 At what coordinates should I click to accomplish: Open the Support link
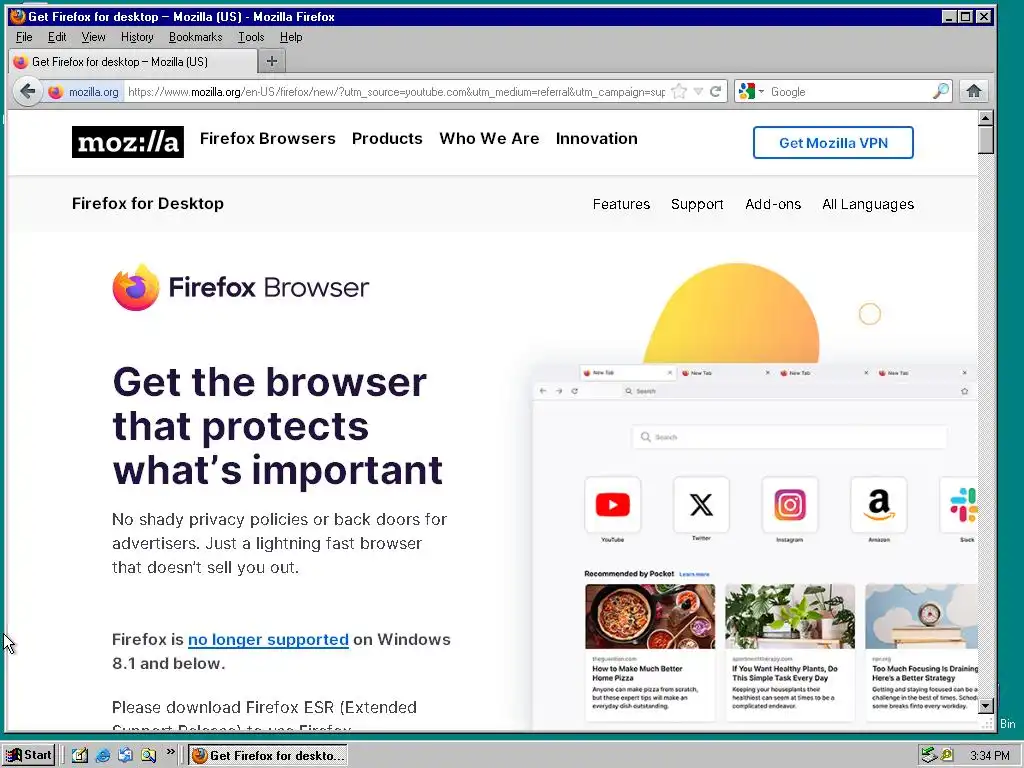click(x=697, y=204)
